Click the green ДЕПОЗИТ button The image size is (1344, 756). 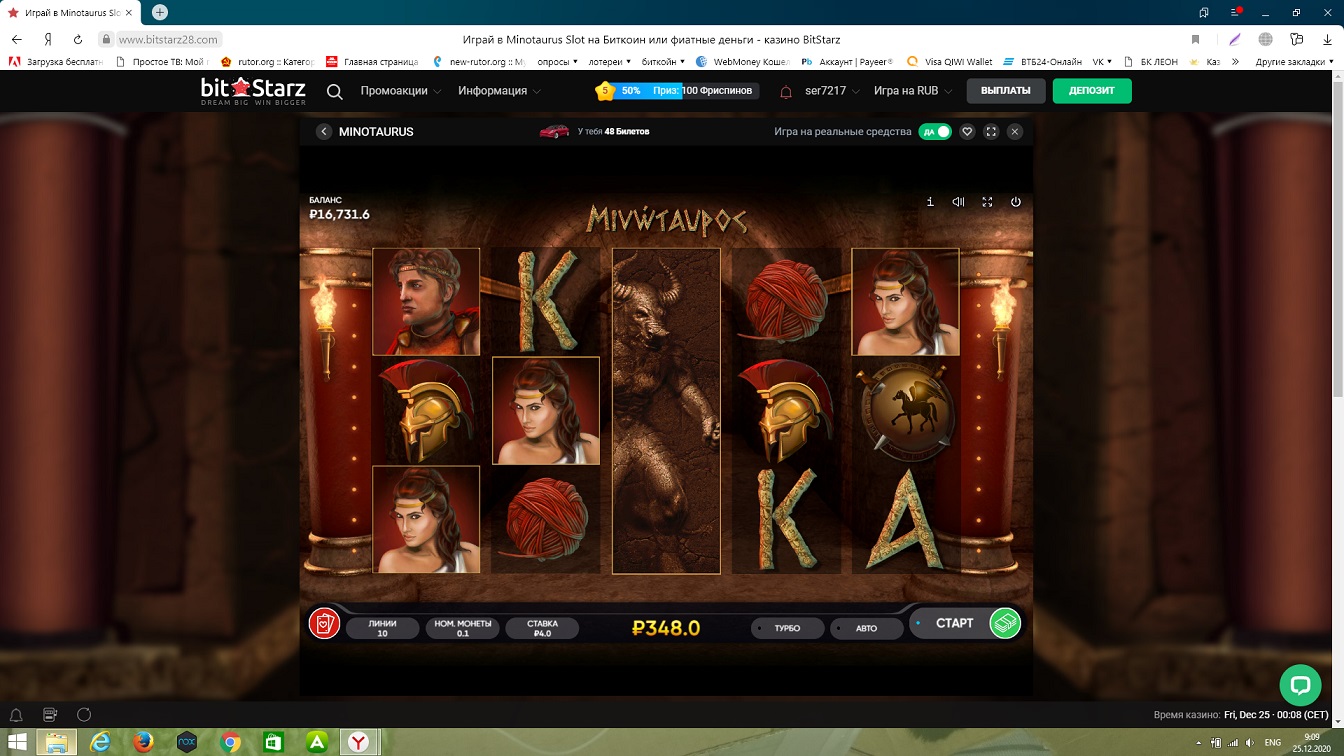[x=1092, y=91]
